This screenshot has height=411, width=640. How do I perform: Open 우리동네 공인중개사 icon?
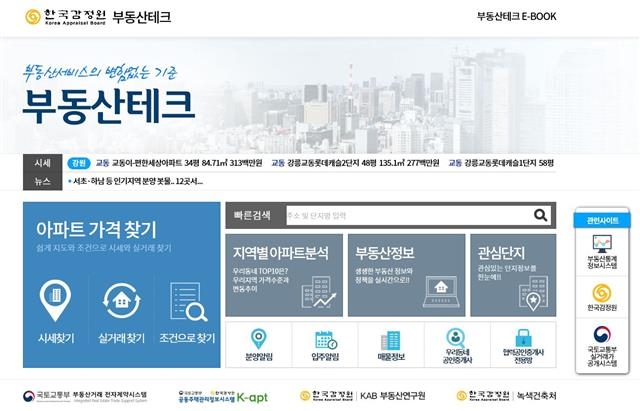pos(456,340)
